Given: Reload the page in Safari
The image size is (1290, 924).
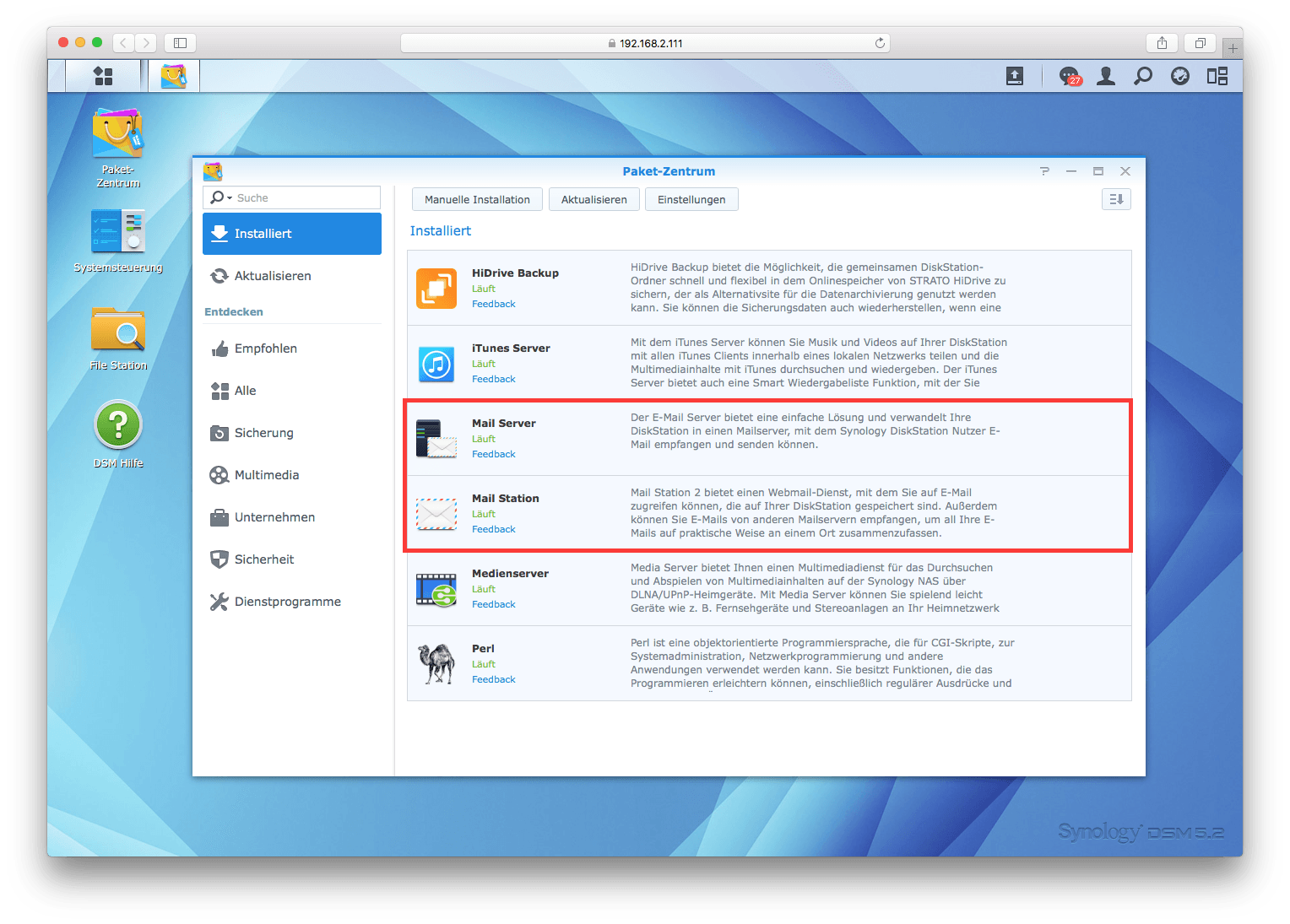Looking at the screenshot, I should coord(880,43).
